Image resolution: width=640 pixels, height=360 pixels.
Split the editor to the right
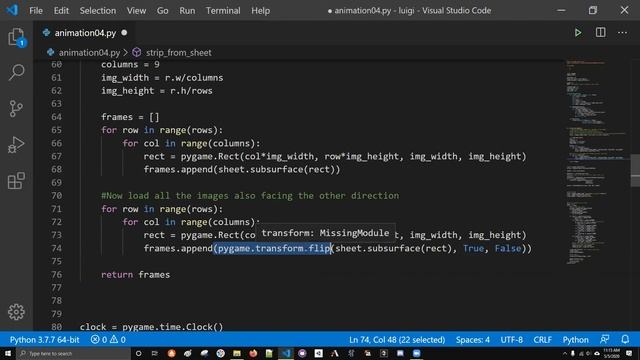(x=600, y=33)
